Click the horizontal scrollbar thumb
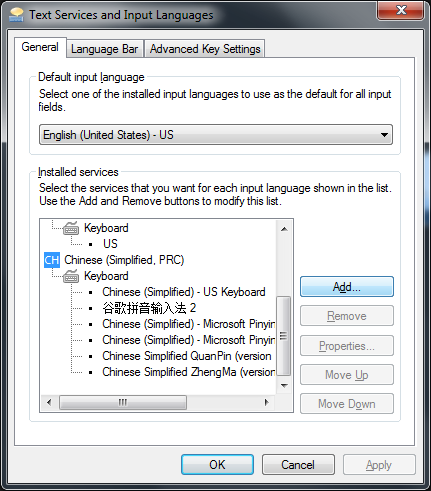Image resolution: width=431 pixels, height=491 pixels. (x=123, y=402)
